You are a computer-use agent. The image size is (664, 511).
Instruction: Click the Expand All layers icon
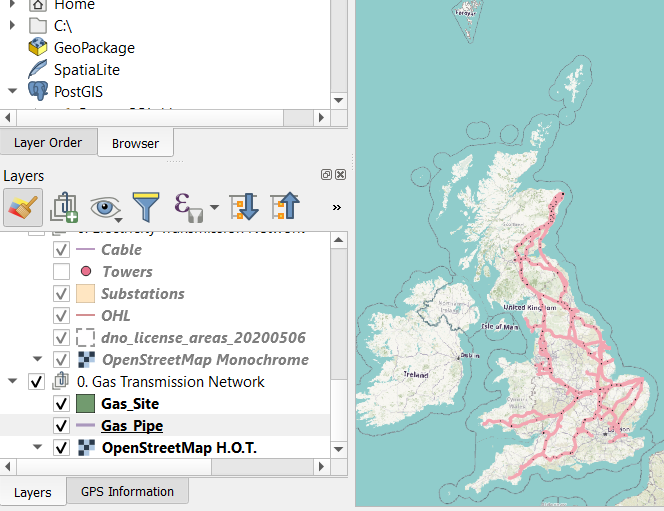coord(244,207)
